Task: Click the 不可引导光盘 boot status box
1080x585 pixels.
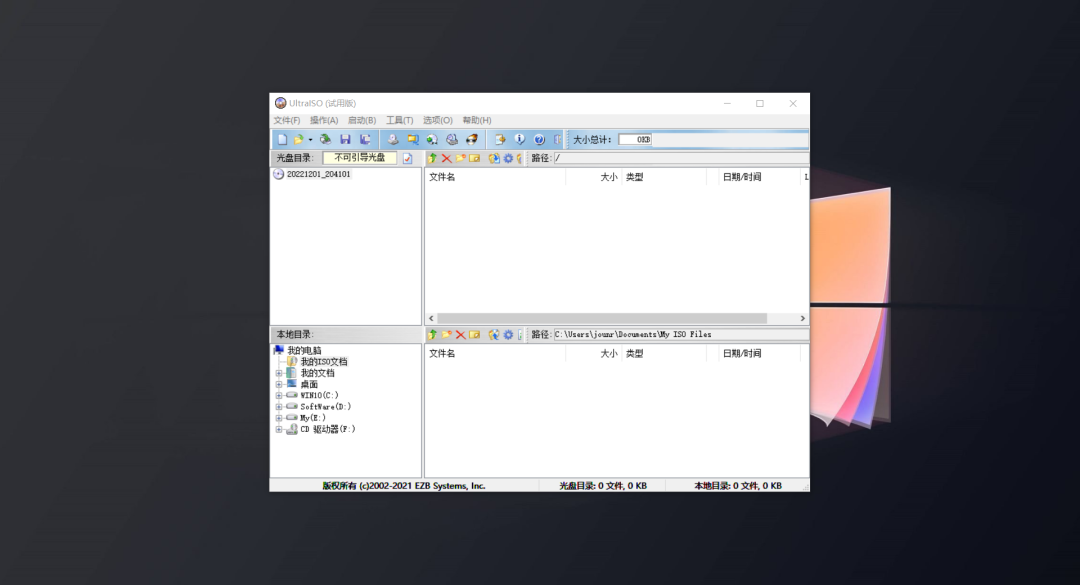Action: pos(360,158)
